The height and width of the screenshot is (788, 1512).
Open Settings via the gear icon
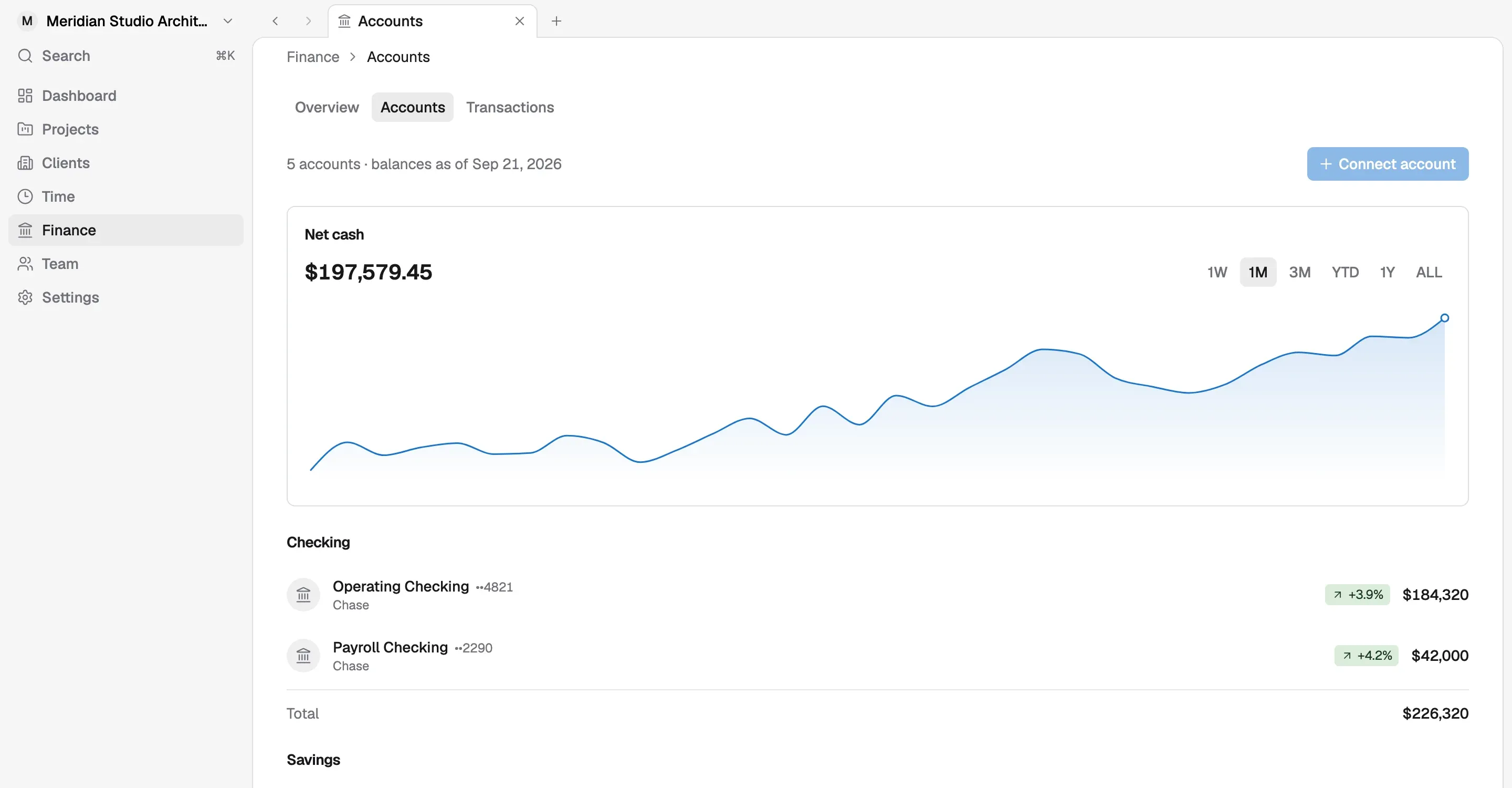click(25, 298)
